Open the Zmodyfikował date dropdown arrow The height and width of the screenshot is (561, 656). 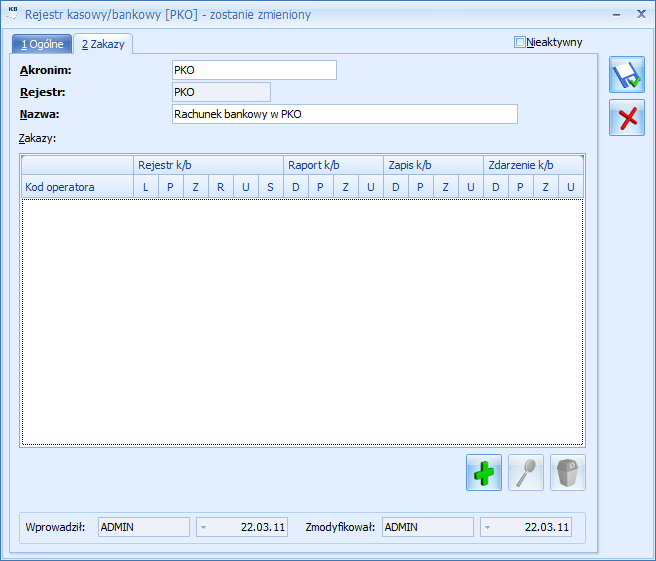(487, 527)
